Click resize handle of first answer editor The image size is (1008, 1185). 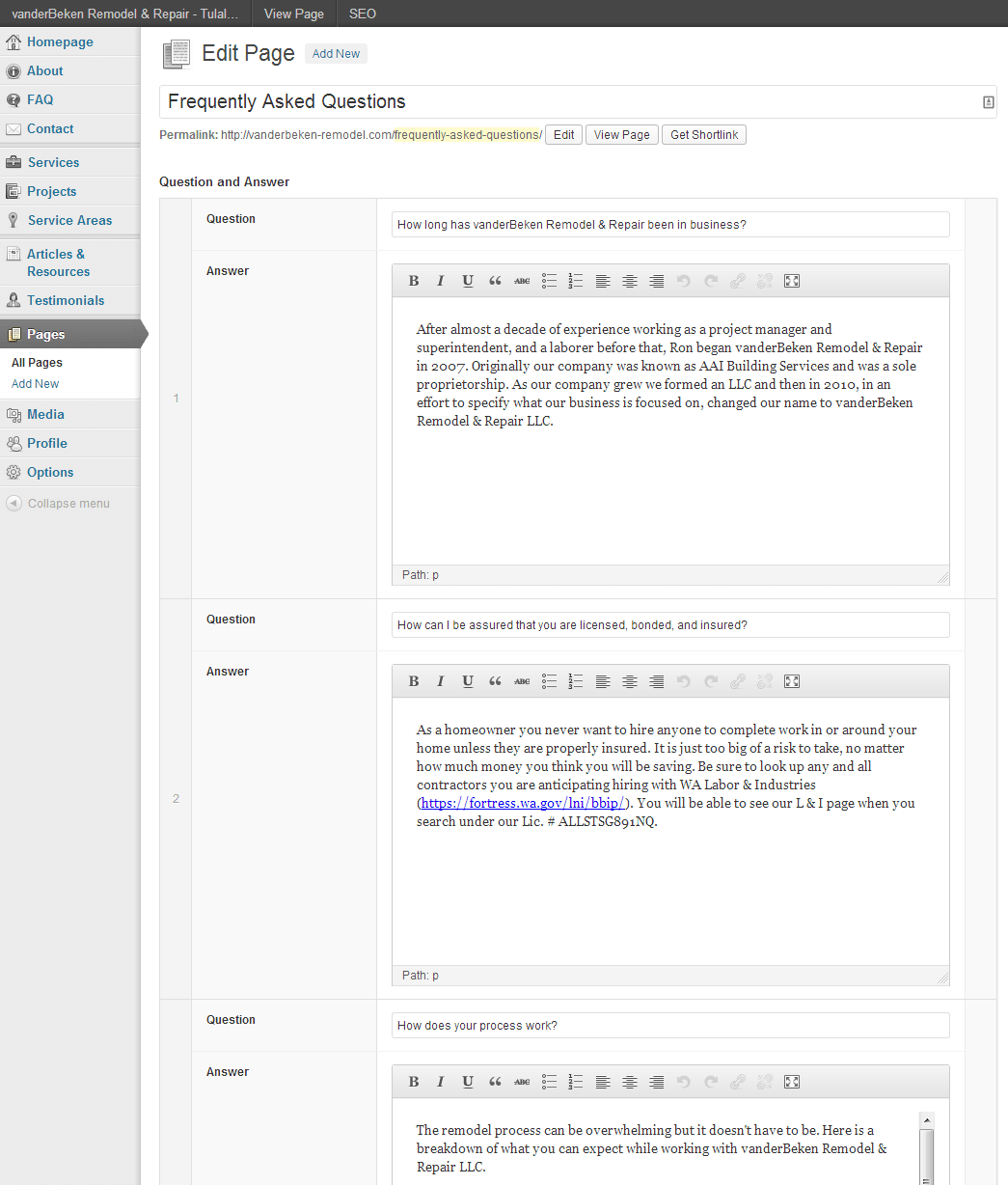[x=942, y=577]
